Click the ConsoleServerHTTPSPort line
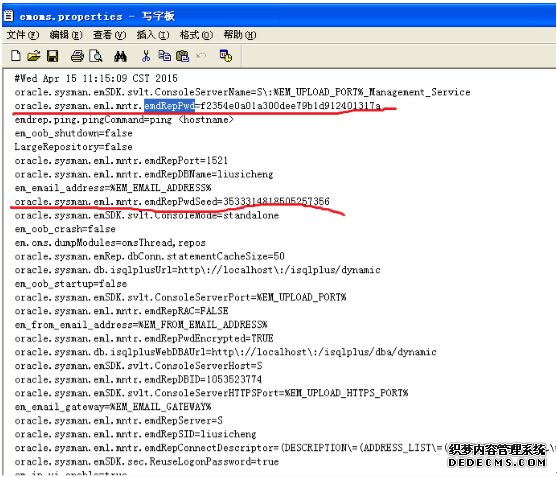The image size is (557, 477). (x=211, y=393)
